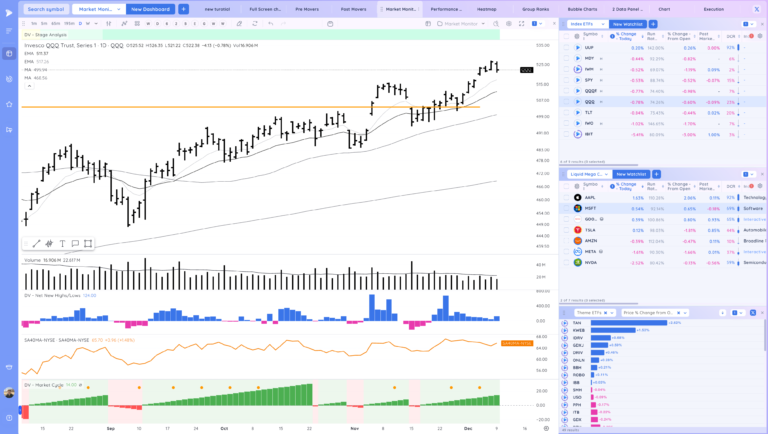Screen dimensions: 768x434
Task: Click the play icon beside SPY
Action: click(577, 79)
